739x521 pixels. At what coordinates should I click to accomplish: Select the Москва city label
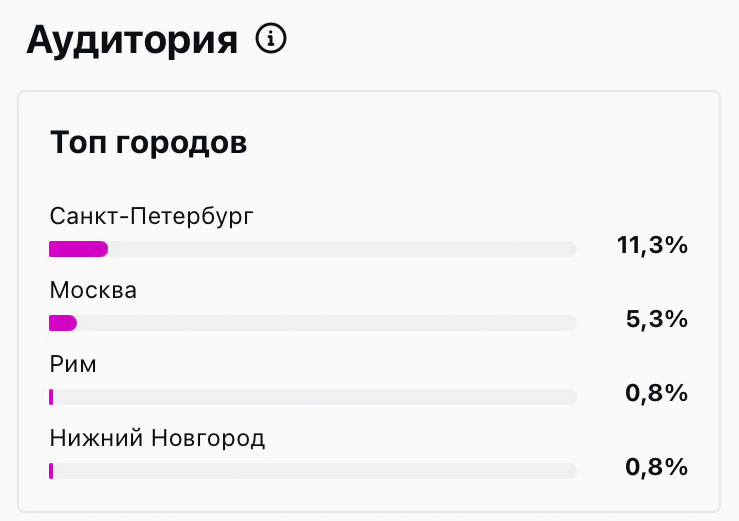tap(93, 291)
